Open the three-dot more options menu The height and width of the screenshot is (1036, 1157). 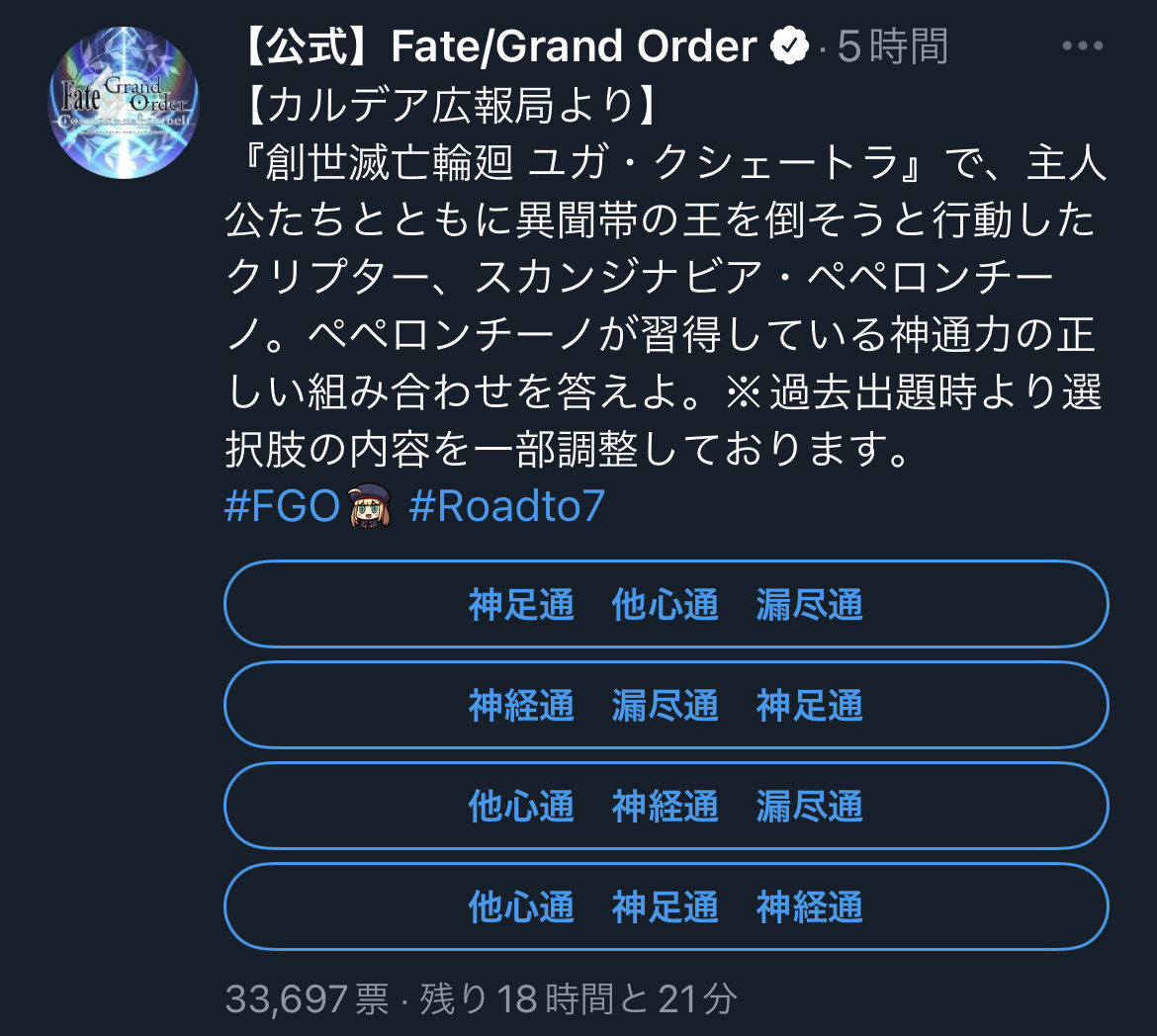tap(1081, 45)
